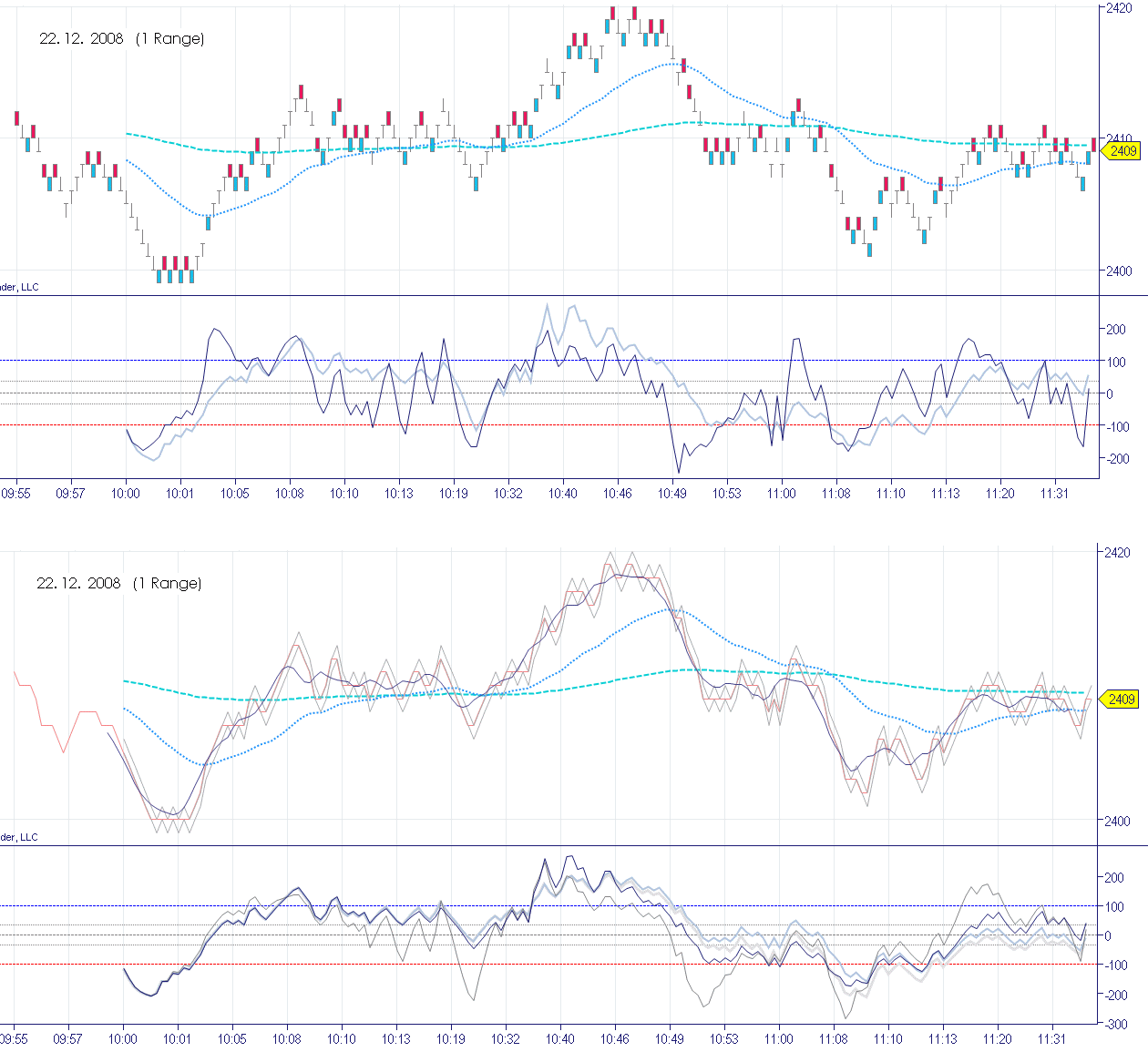The image size is (1148, 1052).
Task: Click the 10:40 time label under candlestick chart
Action: pyautogui.click(x=562, y=494)
